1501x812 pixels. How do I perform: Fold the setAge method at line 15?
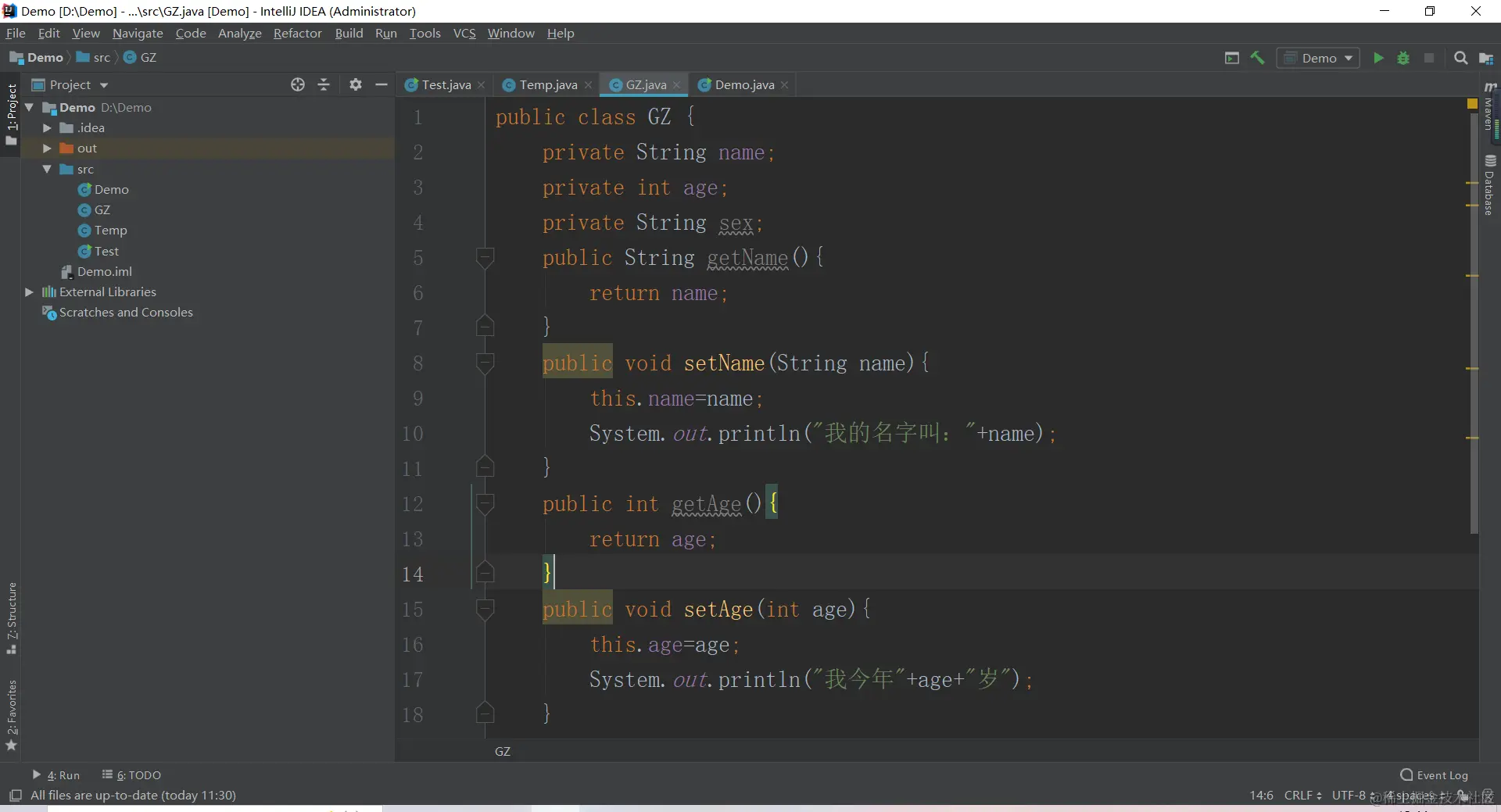coord(485,609)
